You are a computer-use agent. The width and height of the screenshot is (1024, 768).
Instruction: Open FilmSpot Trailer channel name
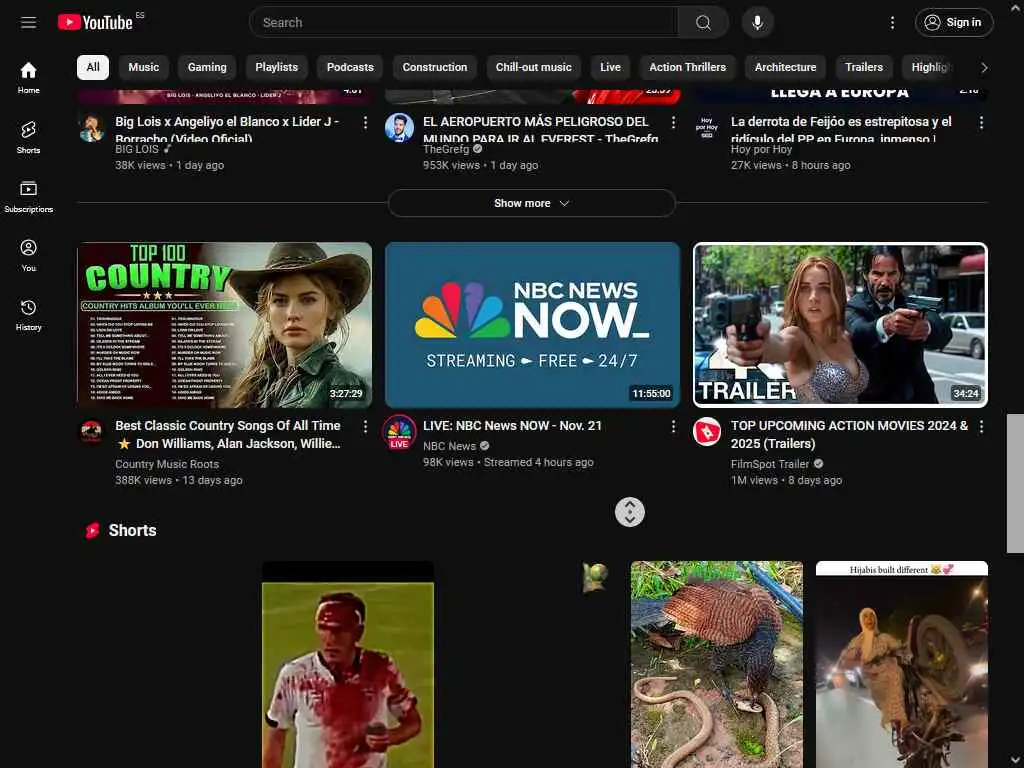tap(770, 464)
